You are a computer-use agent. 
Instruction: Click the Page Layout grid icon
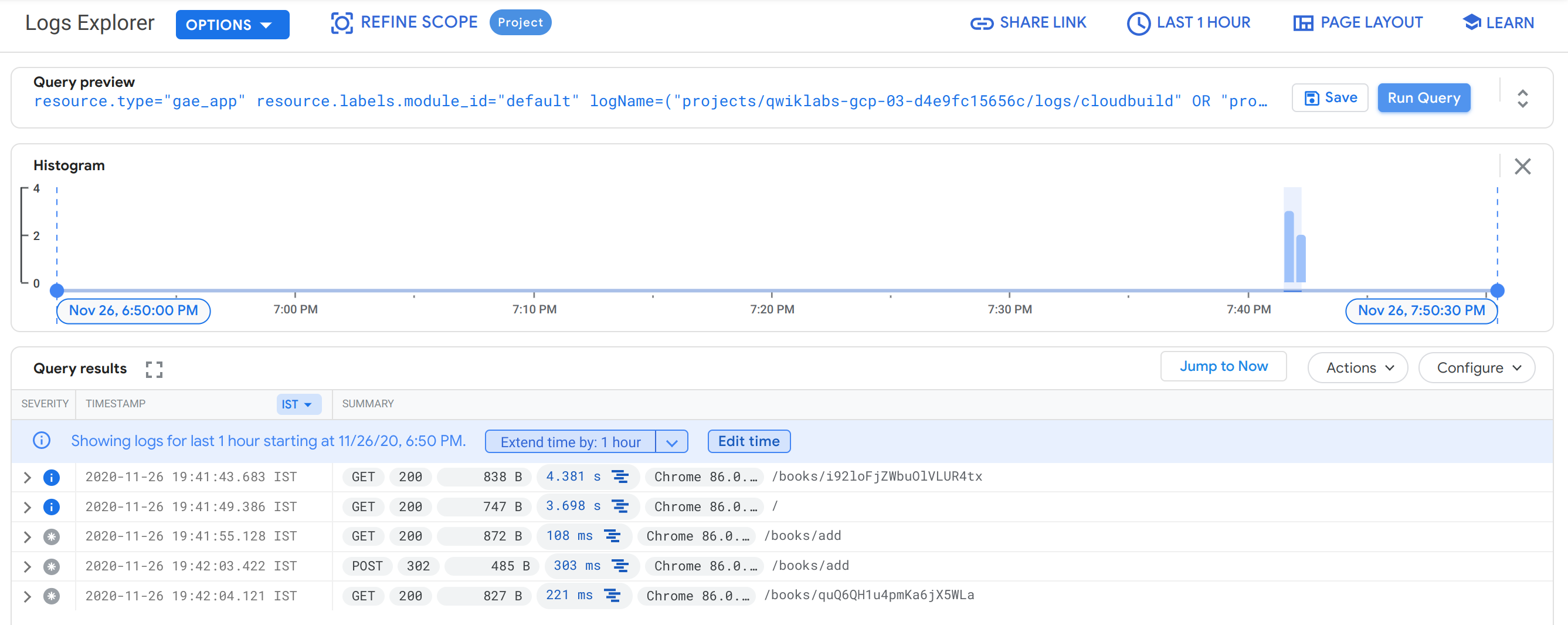(1302, 23)
